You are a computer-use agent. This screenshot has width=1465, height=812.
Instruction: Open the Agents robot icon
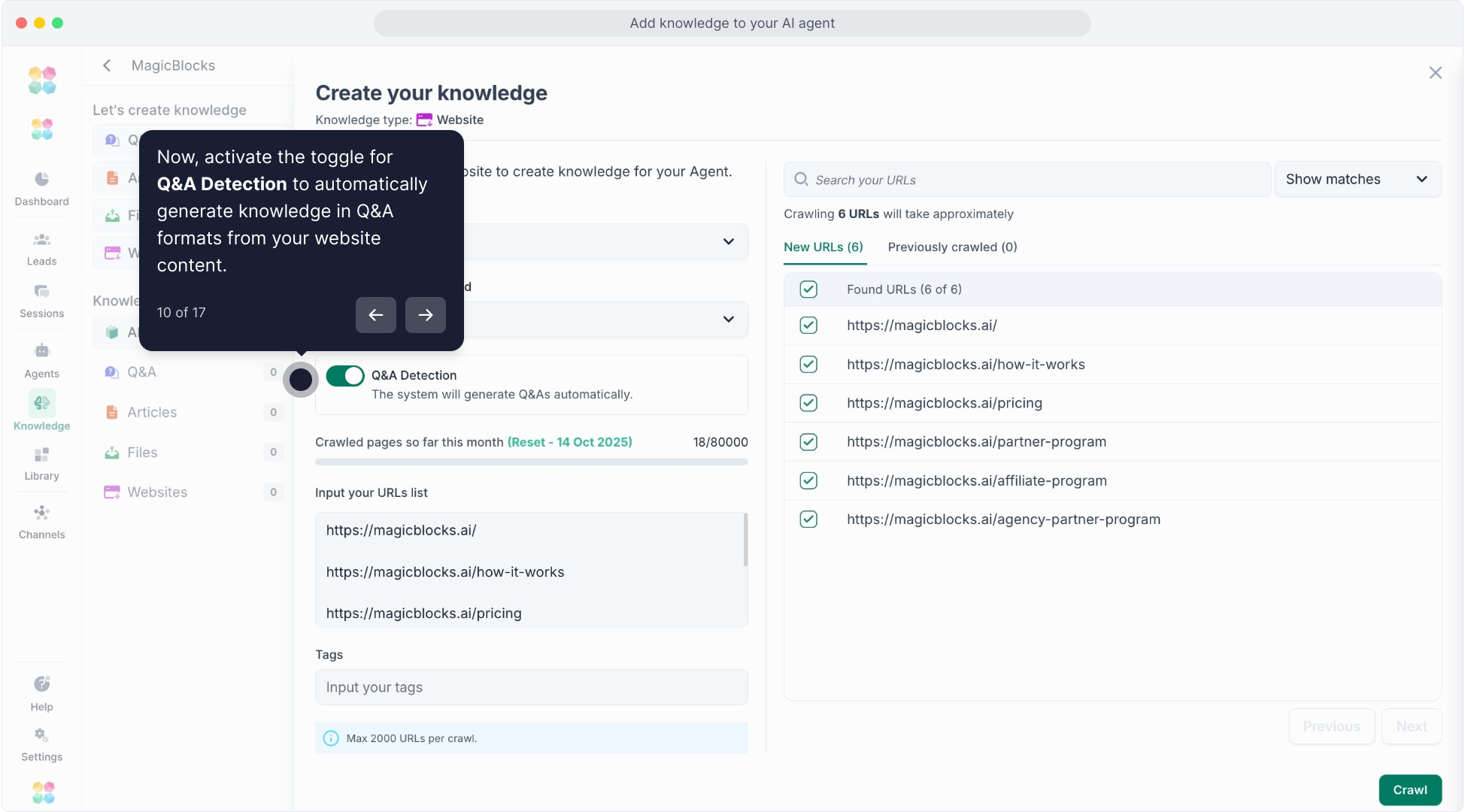pyautogui.click(x=41, y=351)
